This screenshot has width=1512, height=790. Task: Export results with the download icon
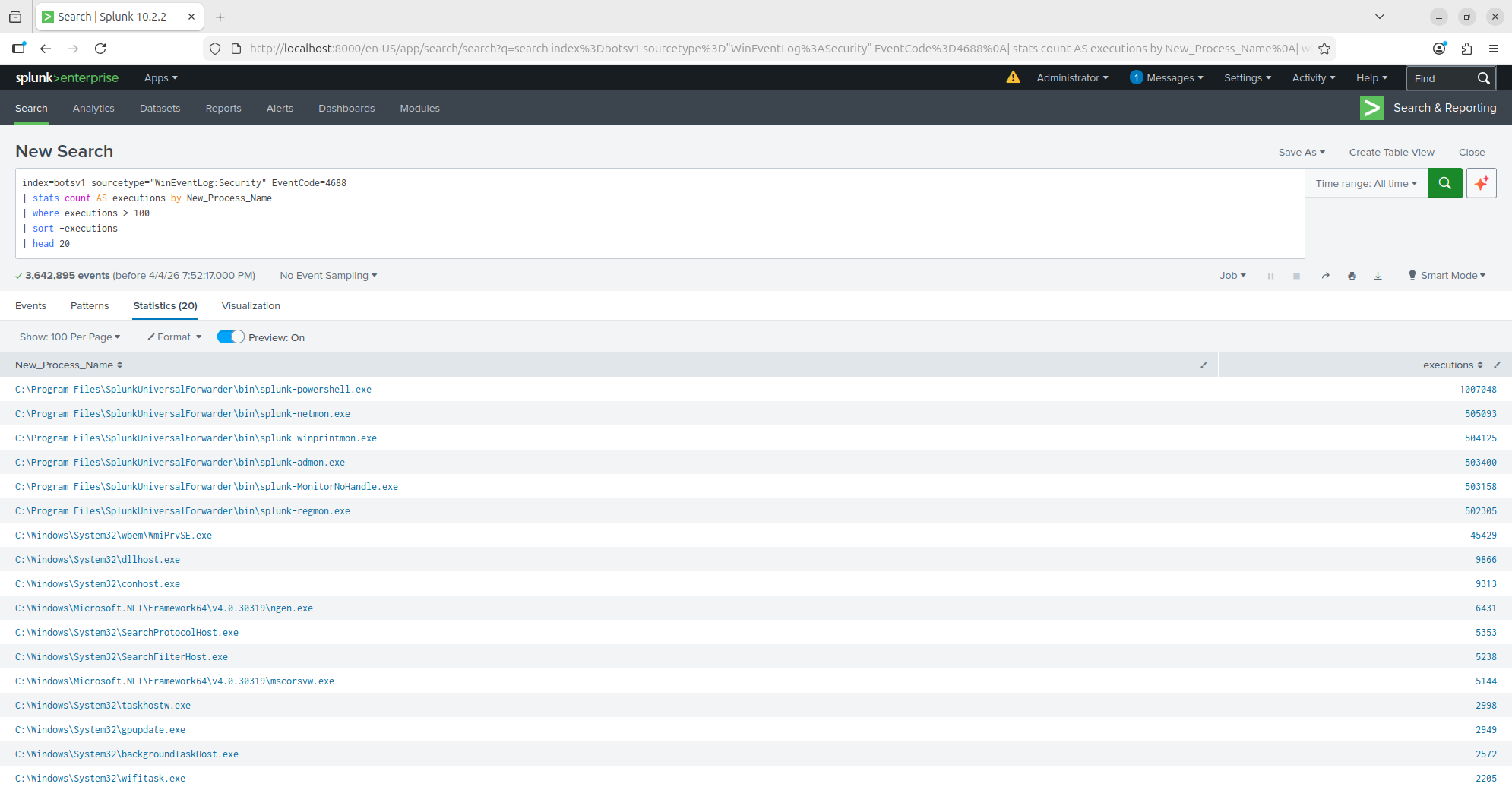[x=1378, y=276]
